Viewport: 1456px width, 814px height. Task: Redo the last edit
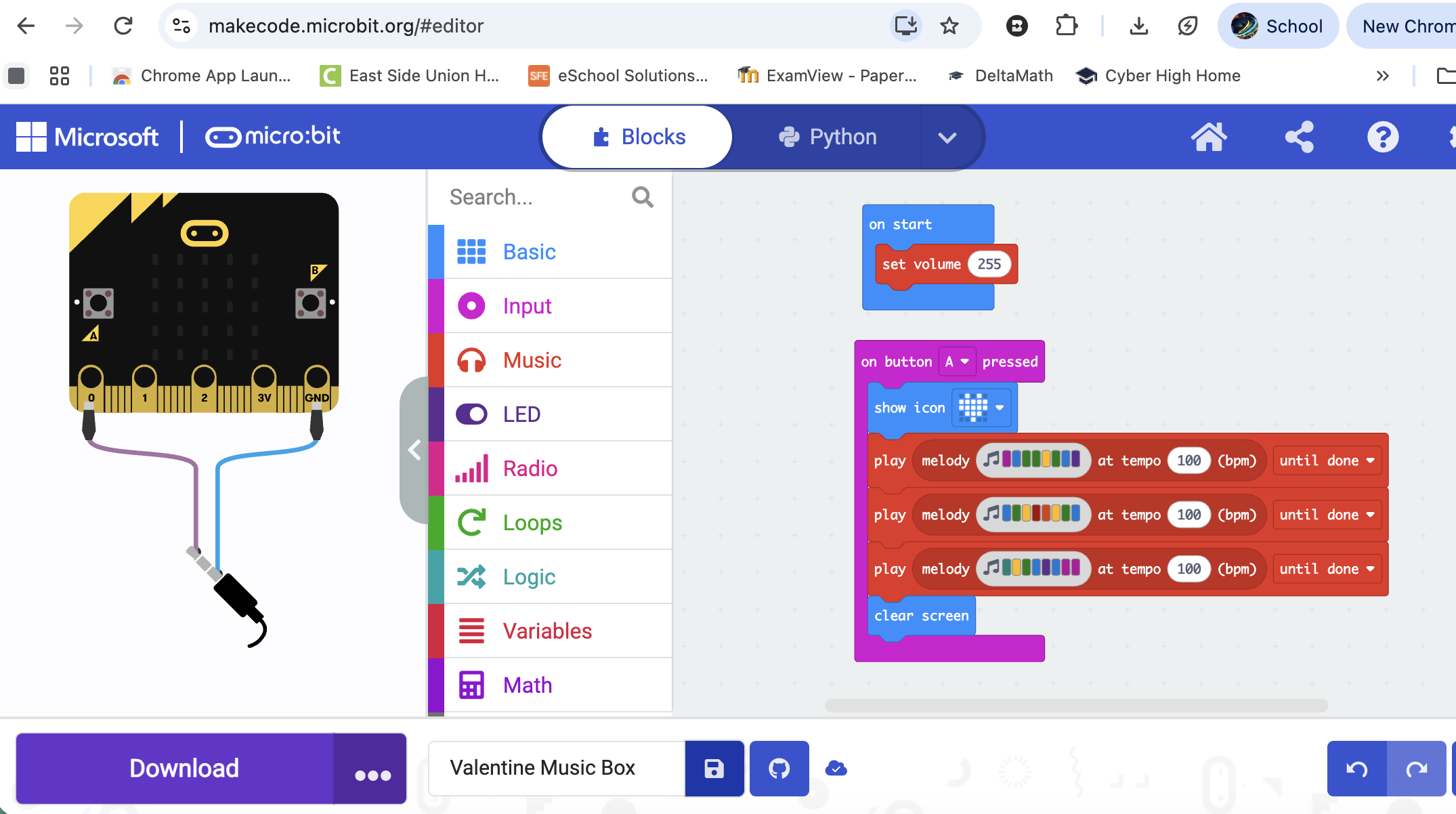tap(1416, 768)
